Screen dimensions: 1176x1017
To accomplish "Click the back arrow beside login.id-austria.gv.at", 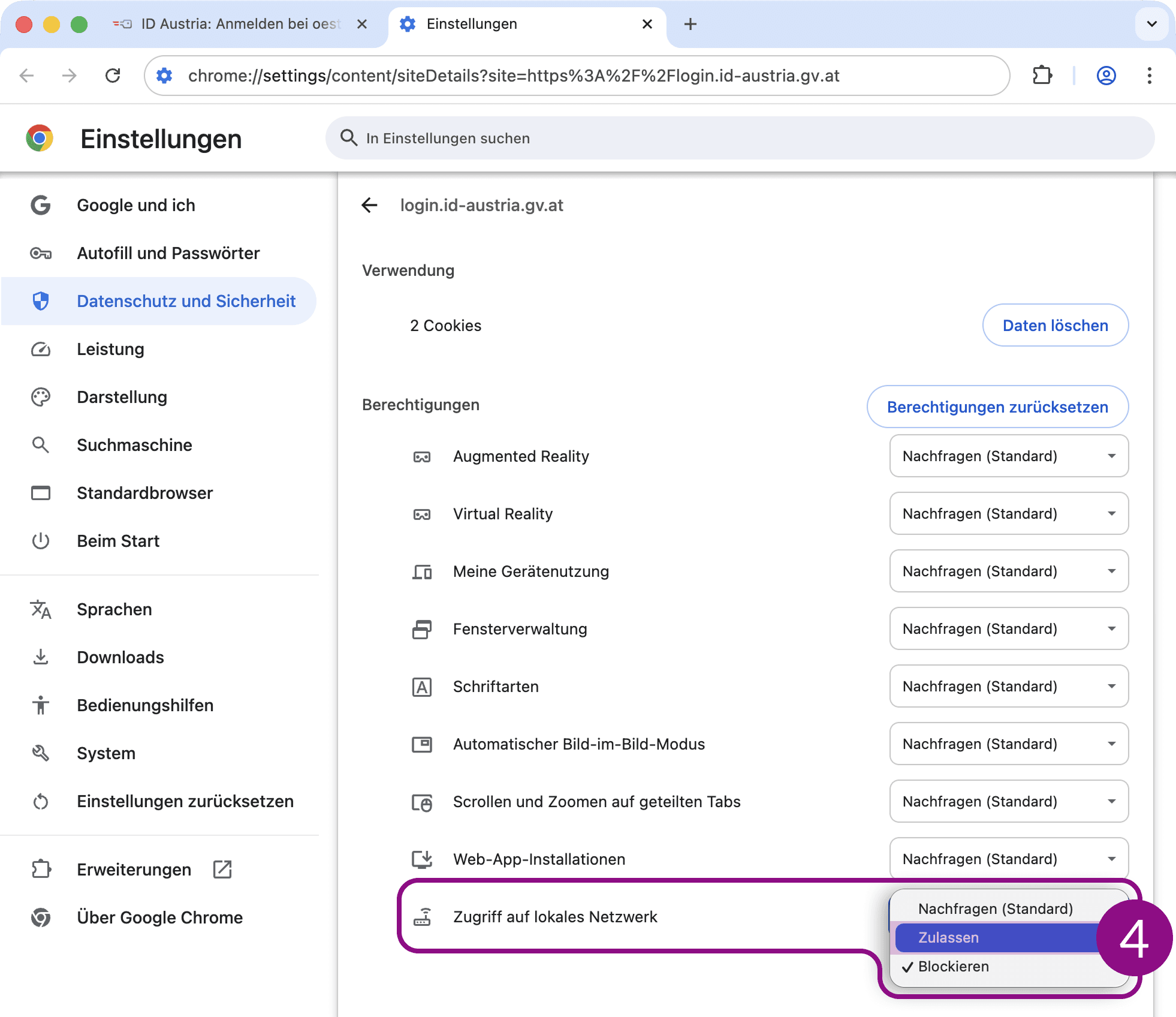I will tap(370, 206).
